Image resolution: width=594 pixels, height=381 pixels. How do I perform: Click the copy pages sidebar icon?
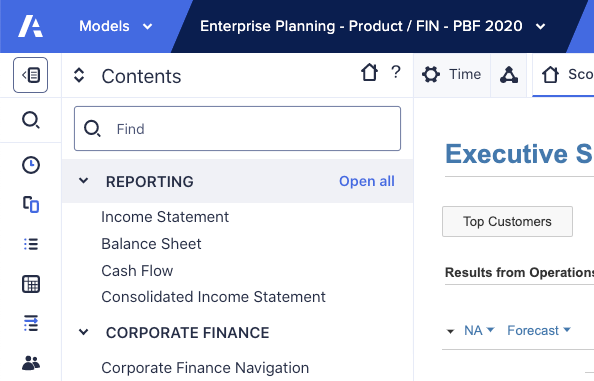tap(31, 205)
